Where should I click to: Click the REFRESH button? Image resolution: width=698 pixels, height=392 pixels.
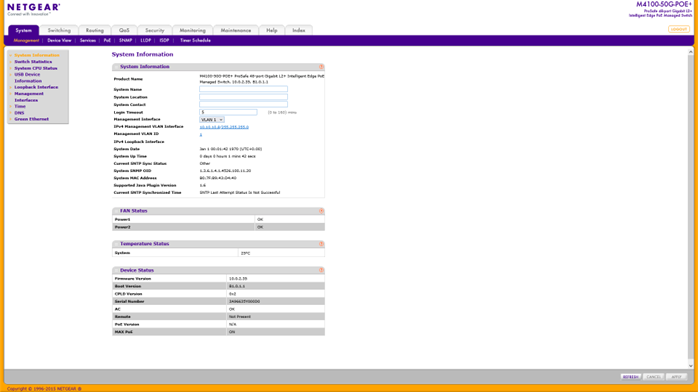point(631,377)
